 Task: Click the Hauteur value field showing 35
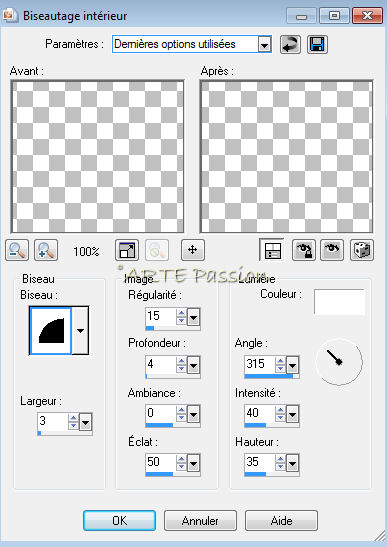[x=259, y=463]
